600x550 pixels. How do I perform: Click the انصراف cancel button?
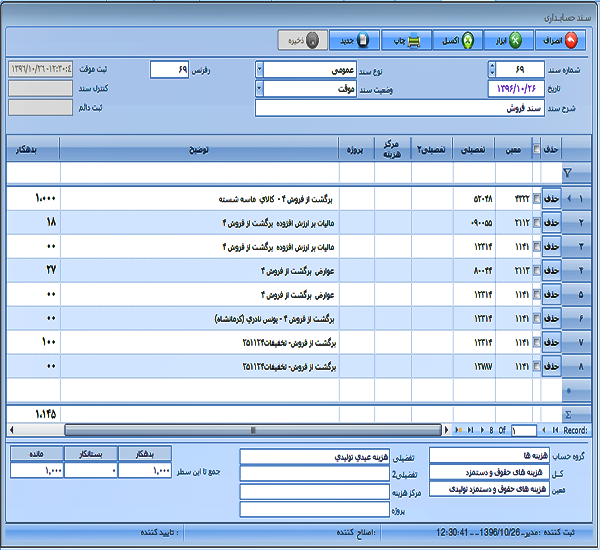pyautogui.click(x=560, y=40)
